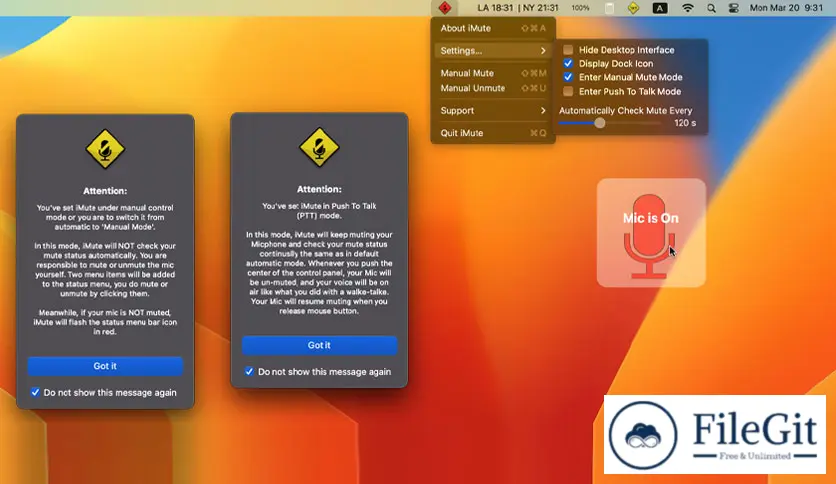Image resolution: width=836 pixels, height=484 pixels.
Task: Click the Attention heading in Push To Talk dialog
Action: 319,189
